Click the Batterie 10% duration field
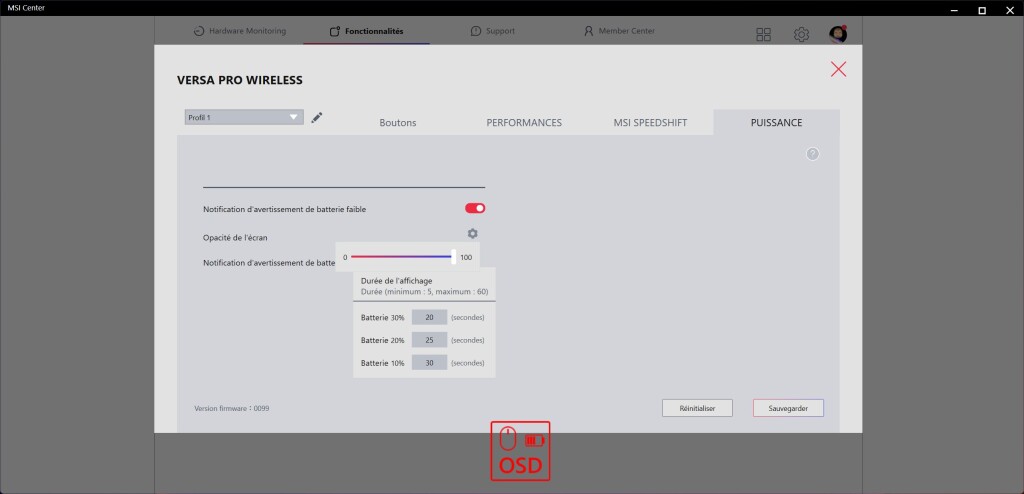1024x494 pixels. (x=429, y=363)
